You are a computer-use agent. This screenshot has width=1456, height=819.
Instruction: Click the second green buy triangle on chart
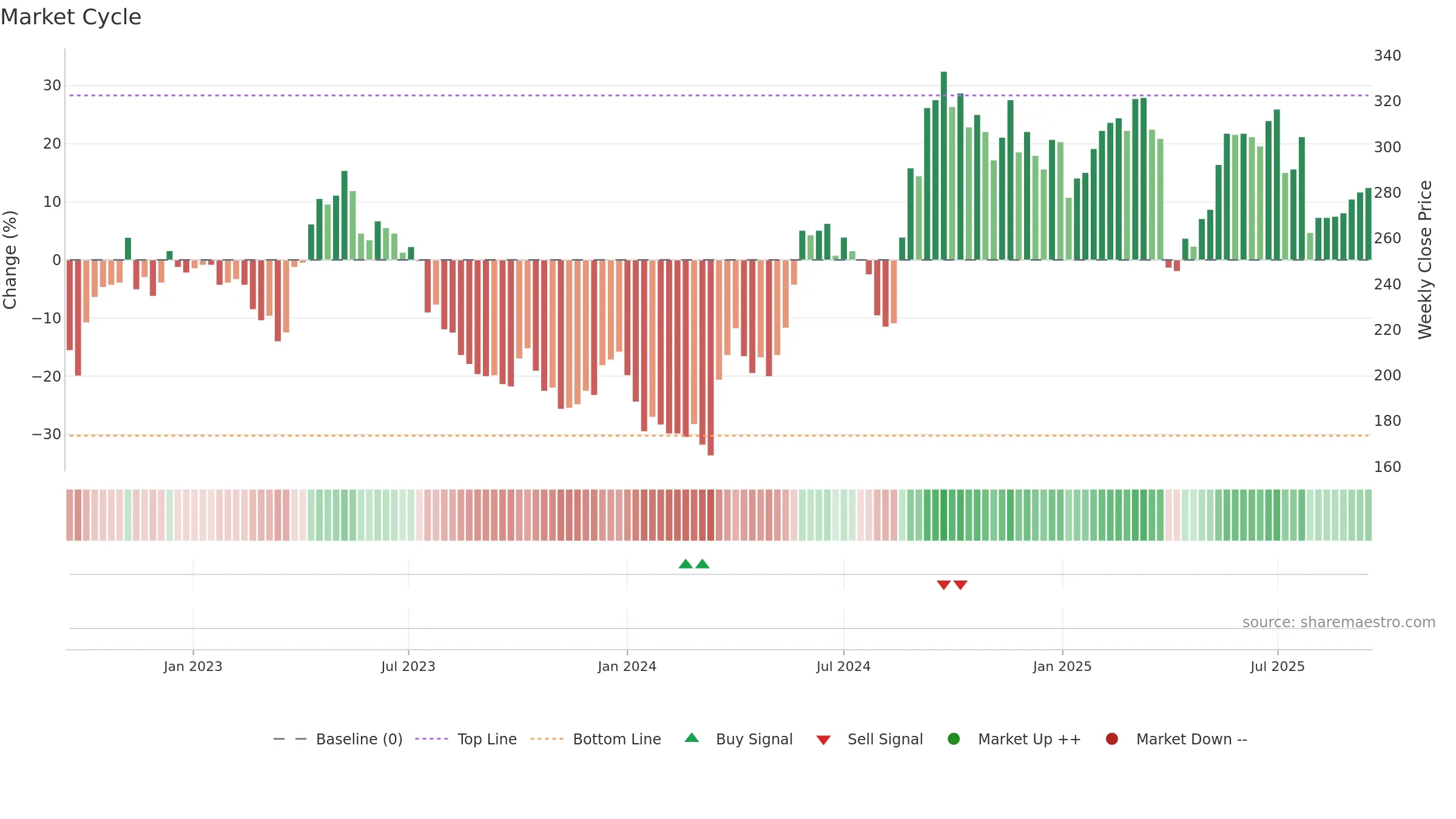coord(703,564)
